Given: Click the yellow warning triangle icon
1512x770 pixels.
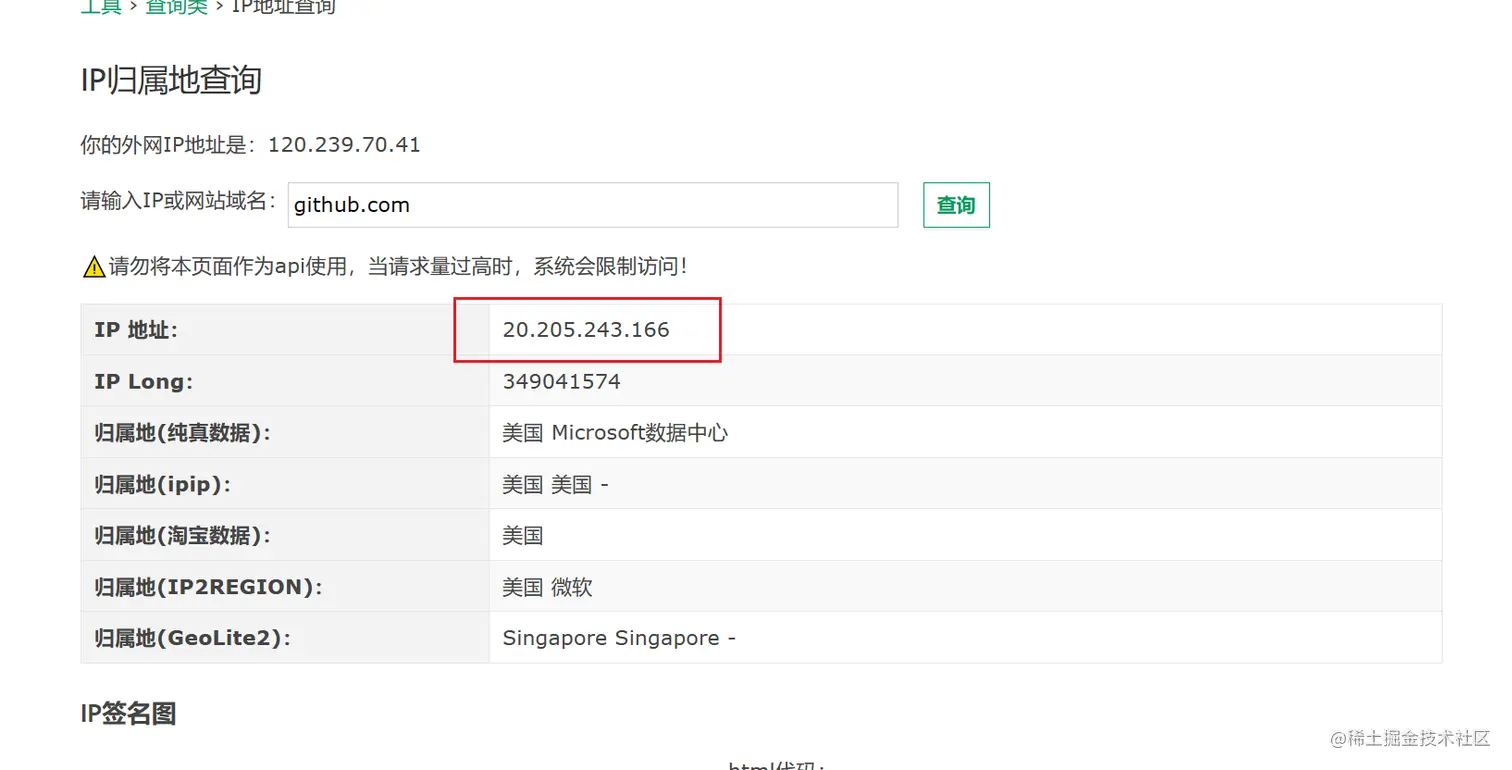Looking at the screenshot, I should (x=94, y=267).
